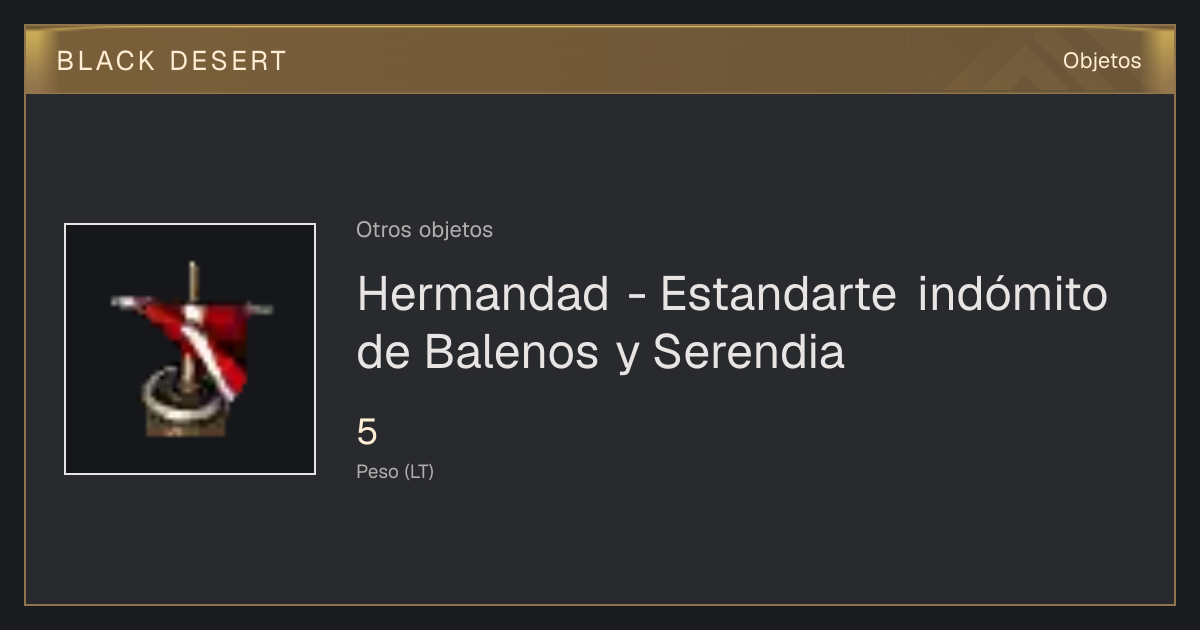Select the Otros objetos category label
Image resolution: width=1200 pixels, height=630 pixels.
[x=424, y=230]
